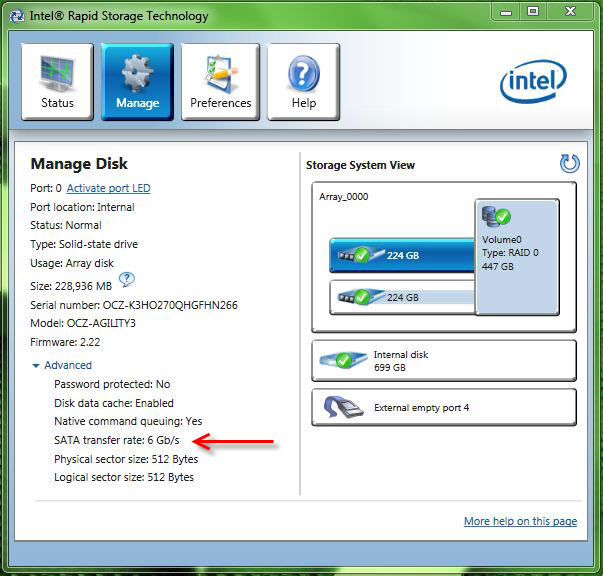The width and height of the screenshot is (603, 576).
Task: Open the Help tab
Action: point(303,82)
